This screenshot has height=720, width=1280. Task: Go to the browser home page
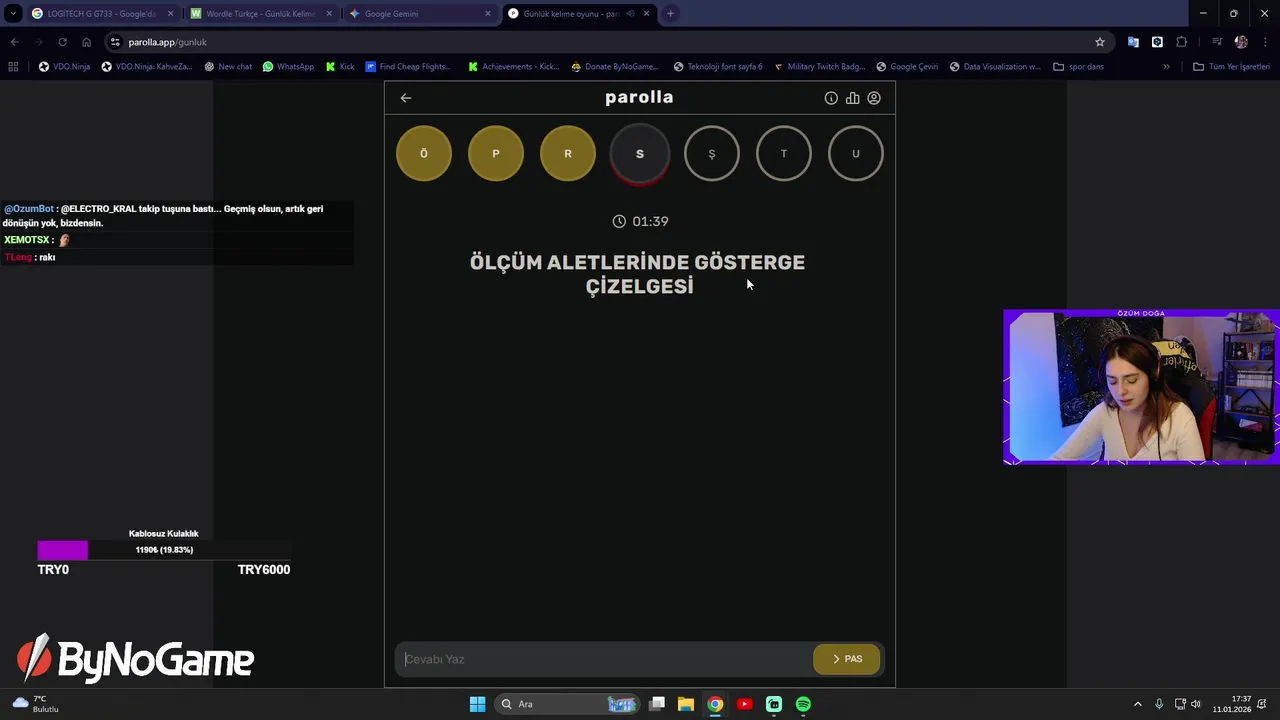86,42
